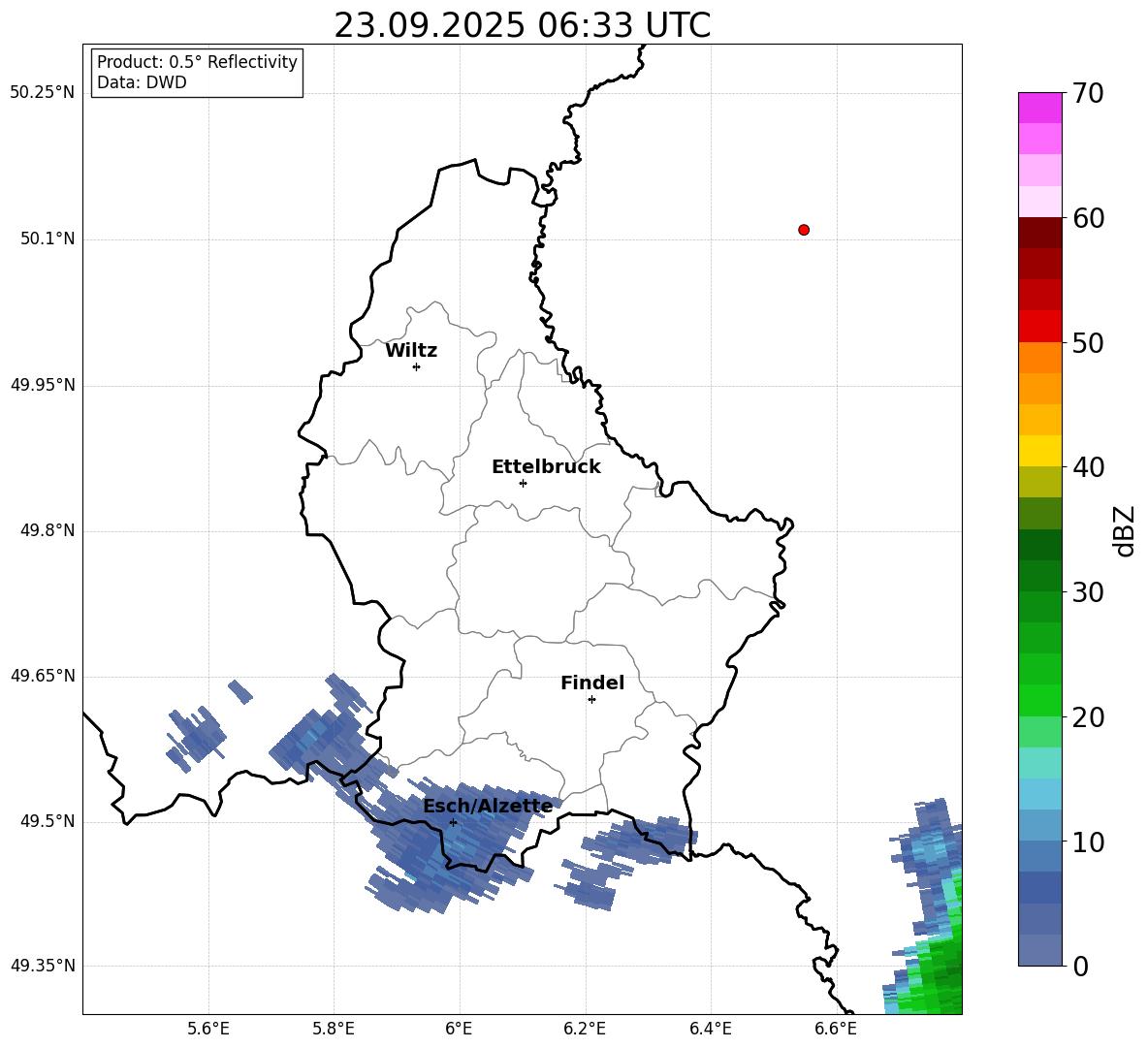Click the dark red colorbar segment below 60
Viewport: 1148px width, 1048px height.
[1039, 233]
